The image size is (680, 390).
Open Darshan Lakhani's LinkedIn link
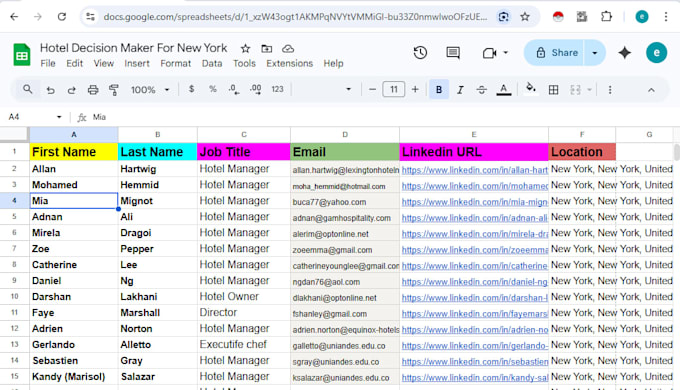(x=474, y=298)
